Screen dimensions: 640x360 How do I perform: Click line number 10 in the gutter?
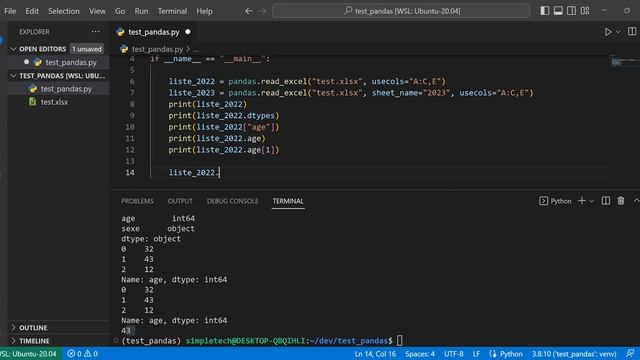[x=130, y=127]
